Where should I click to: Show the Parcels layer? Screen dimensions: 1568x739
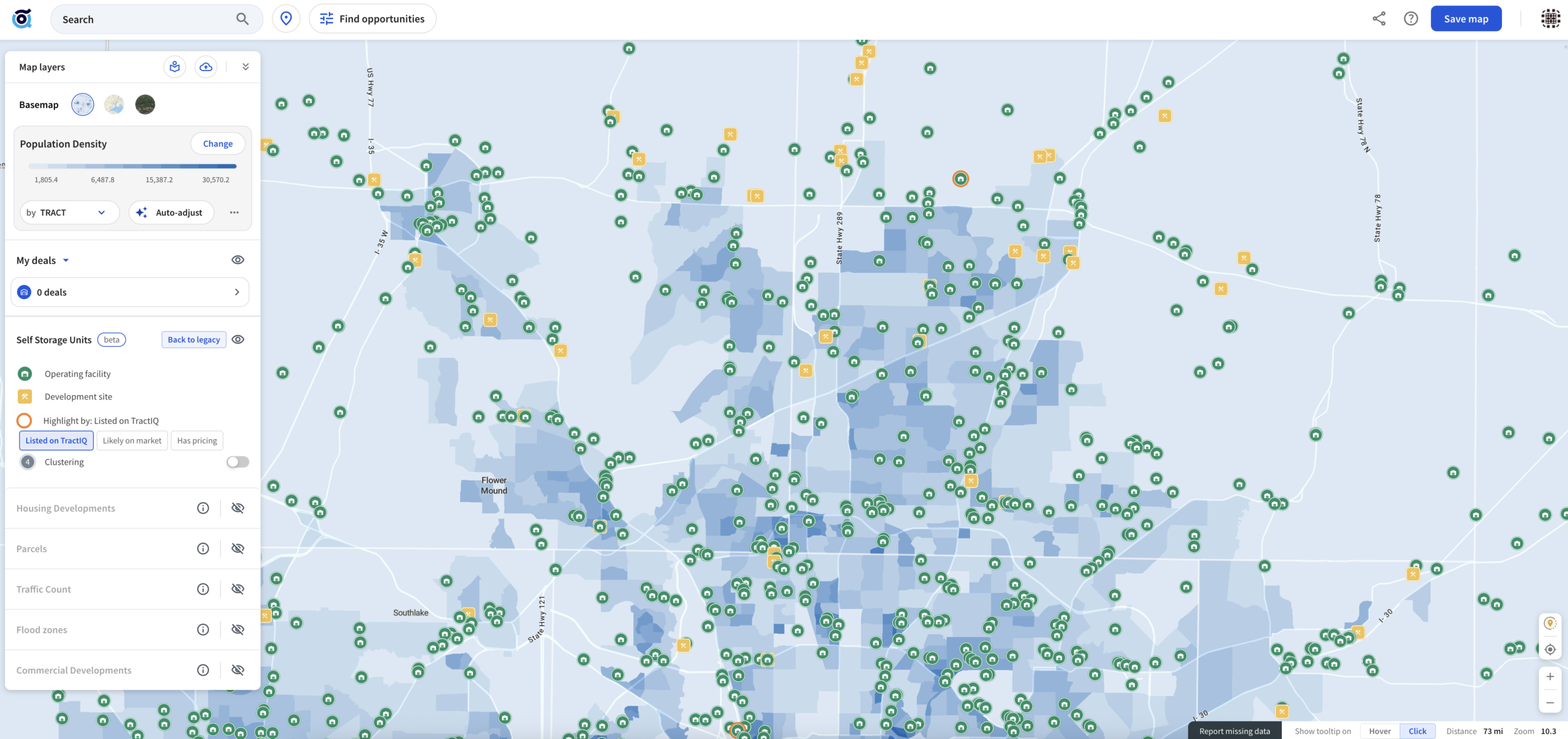(238, 548)
